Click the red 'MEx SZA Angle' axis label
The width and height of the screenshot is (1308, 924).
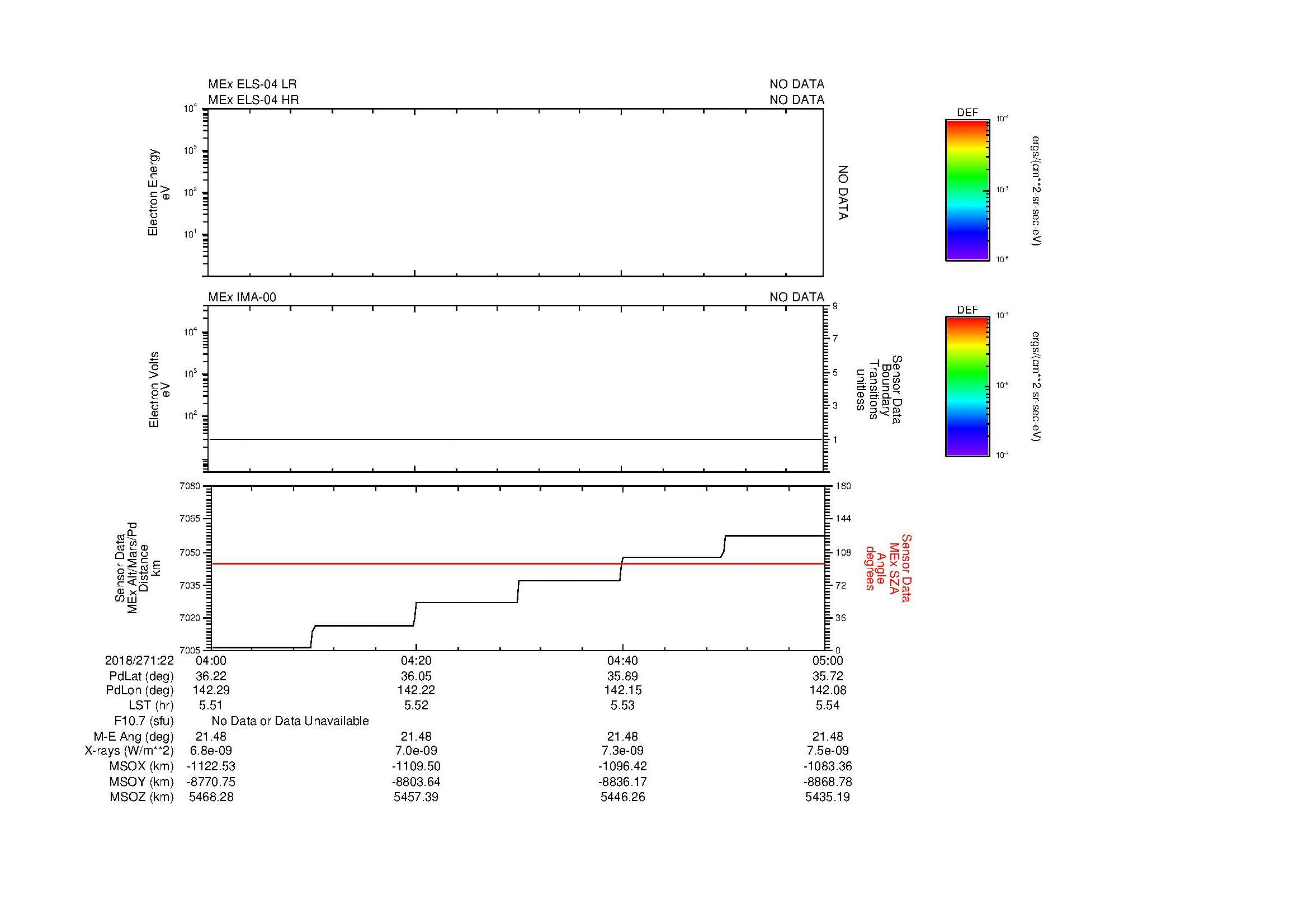point(888,567)
